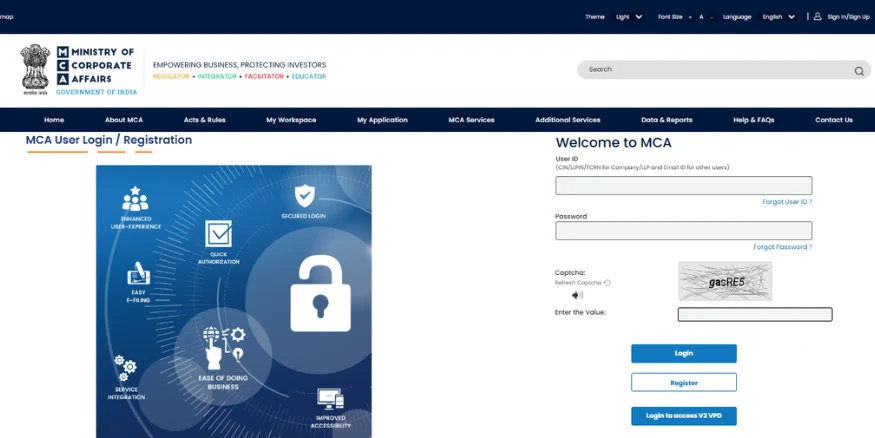
Task: Focus the Password input field
Action: pos(684,230)
